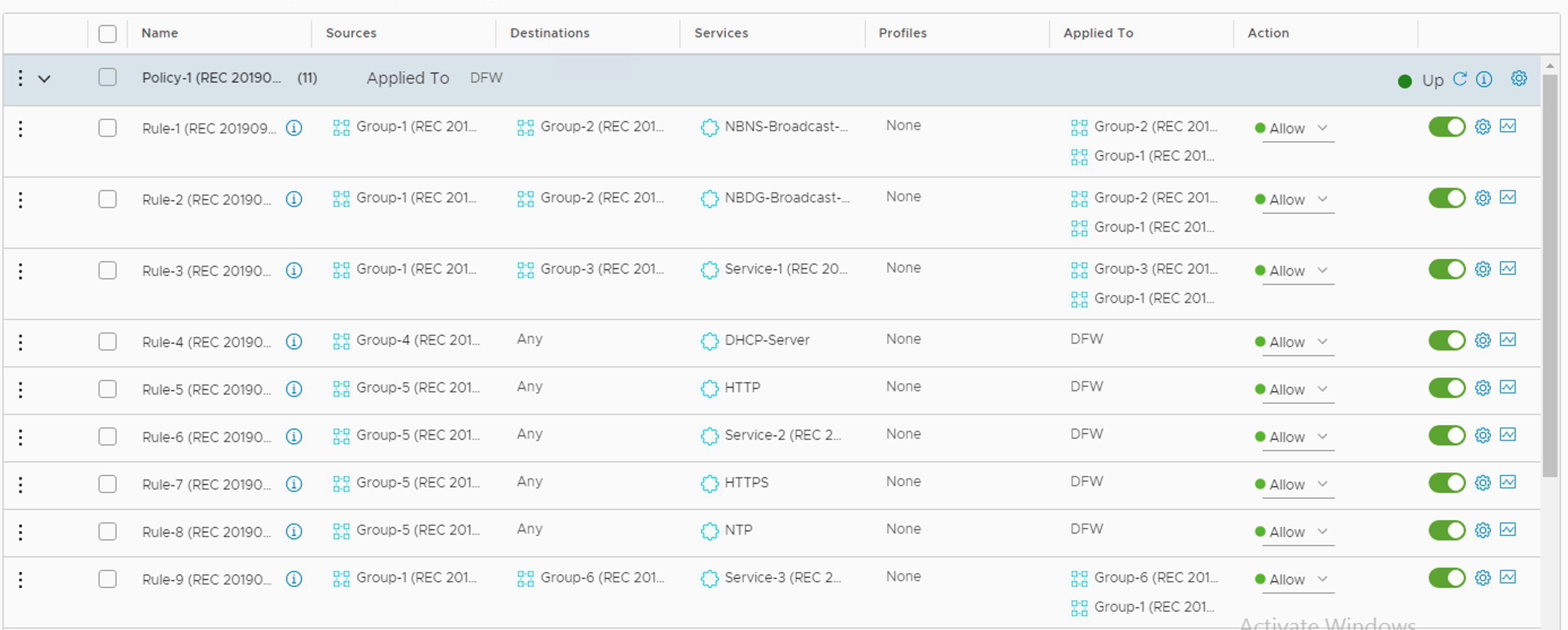Image resolution: width=1568 pixels, height=630 pixels.
Task: Click the vertical scrollbar thumb
Action: click(x=1550, y=274)
